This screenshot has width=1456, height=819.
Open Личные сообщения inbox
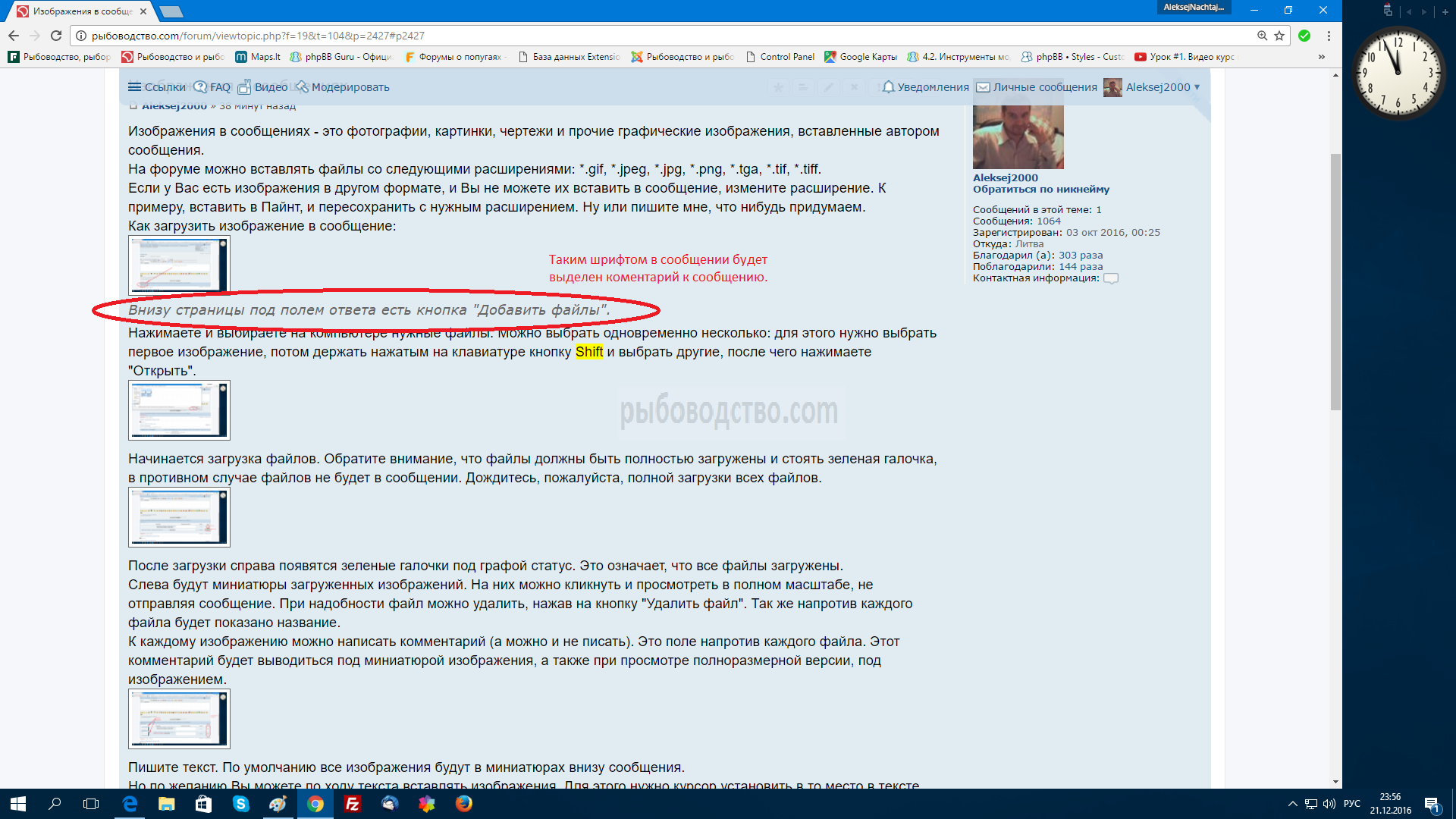[1037, 87]
